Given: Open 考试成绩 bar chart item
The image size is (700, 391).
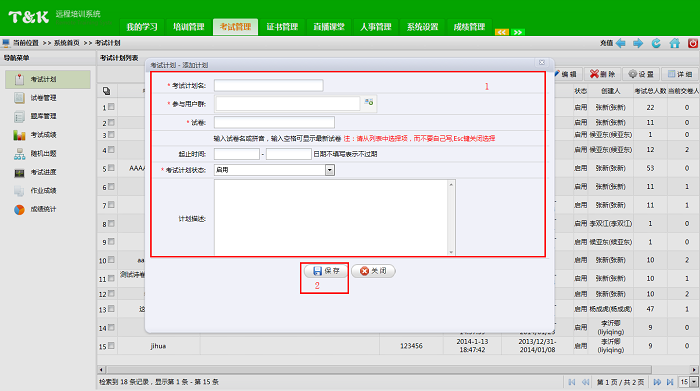Looking at the screenshot, I should click(x=43, y=135).
